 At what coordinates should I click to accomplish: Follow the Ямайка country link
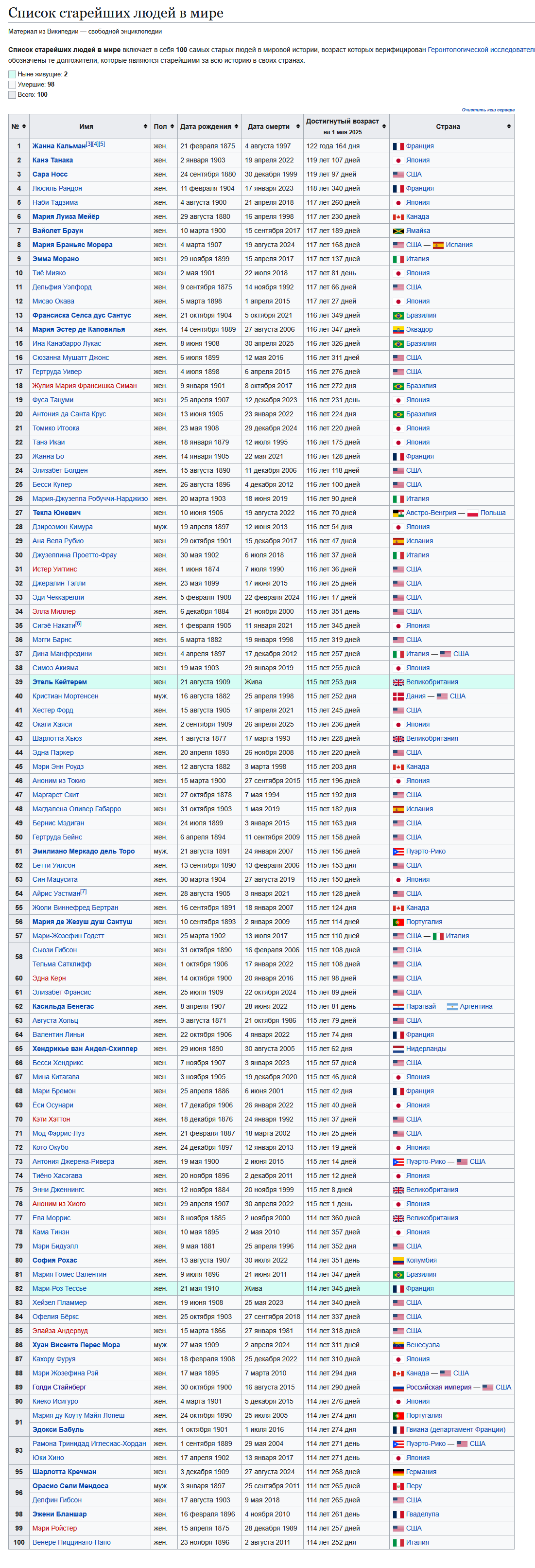pos(418,232)
